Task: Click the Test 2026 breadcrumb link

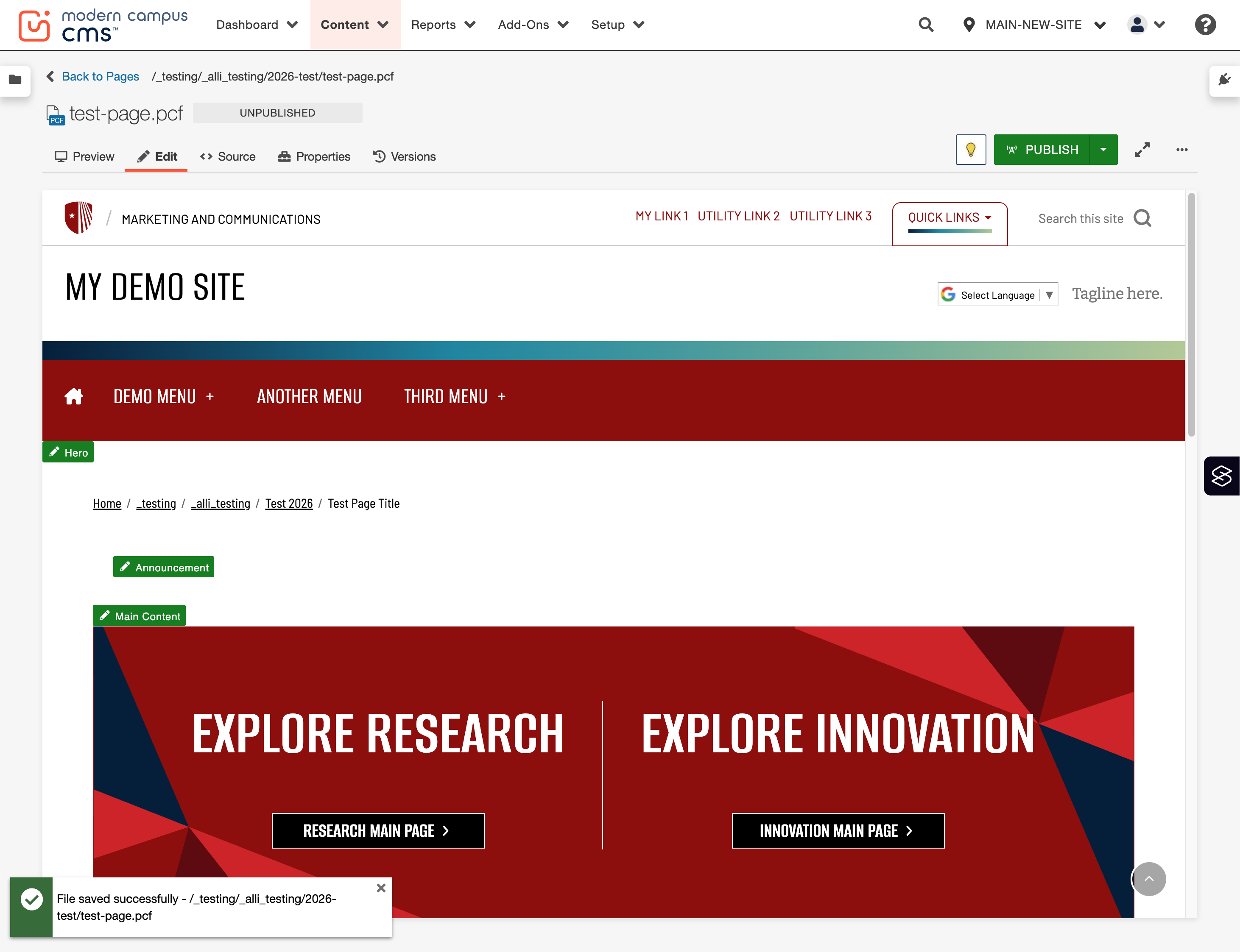Action: tap(289, 503)
